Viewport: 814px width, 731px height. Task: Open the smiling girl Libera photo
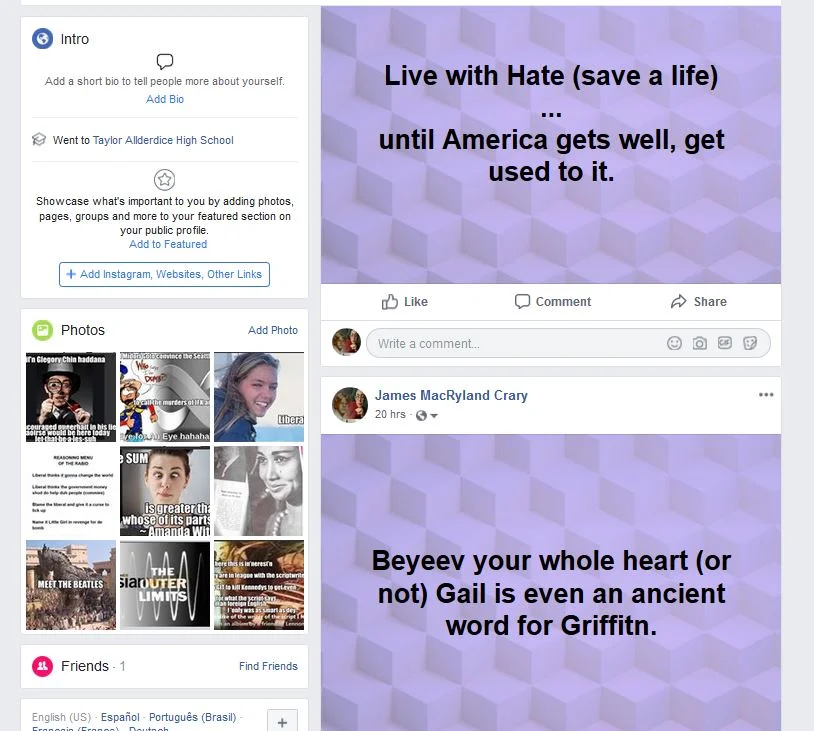(x=259, y=397)
